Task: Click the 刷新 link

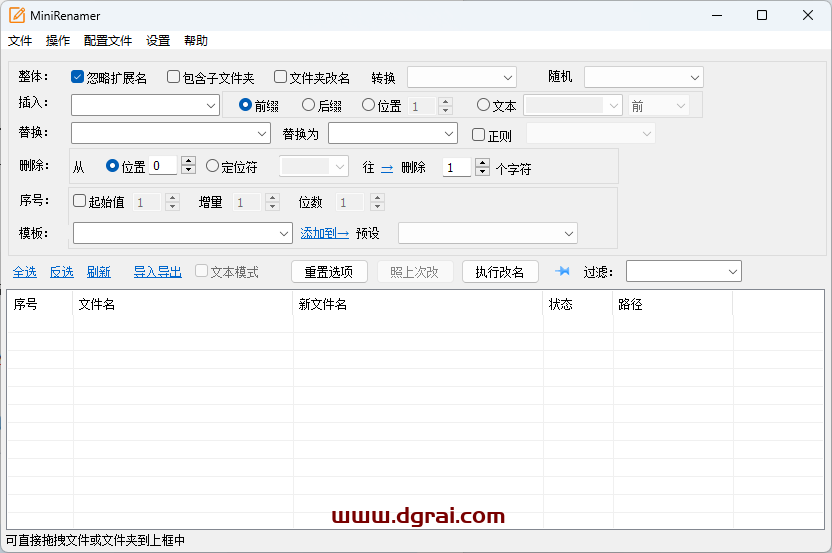Action: [99, 272]
